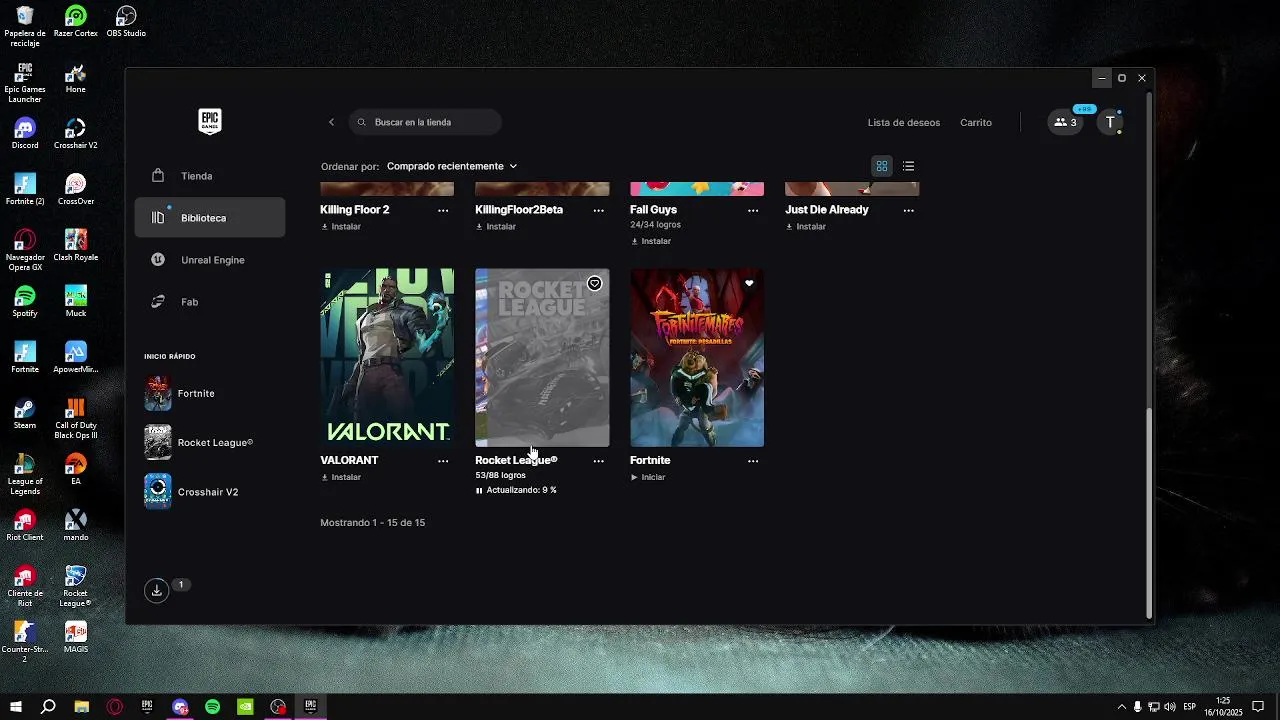Open the Fortnite cover thumbnail
This screenshot has width=1280, height=720.
coord(697,357)
